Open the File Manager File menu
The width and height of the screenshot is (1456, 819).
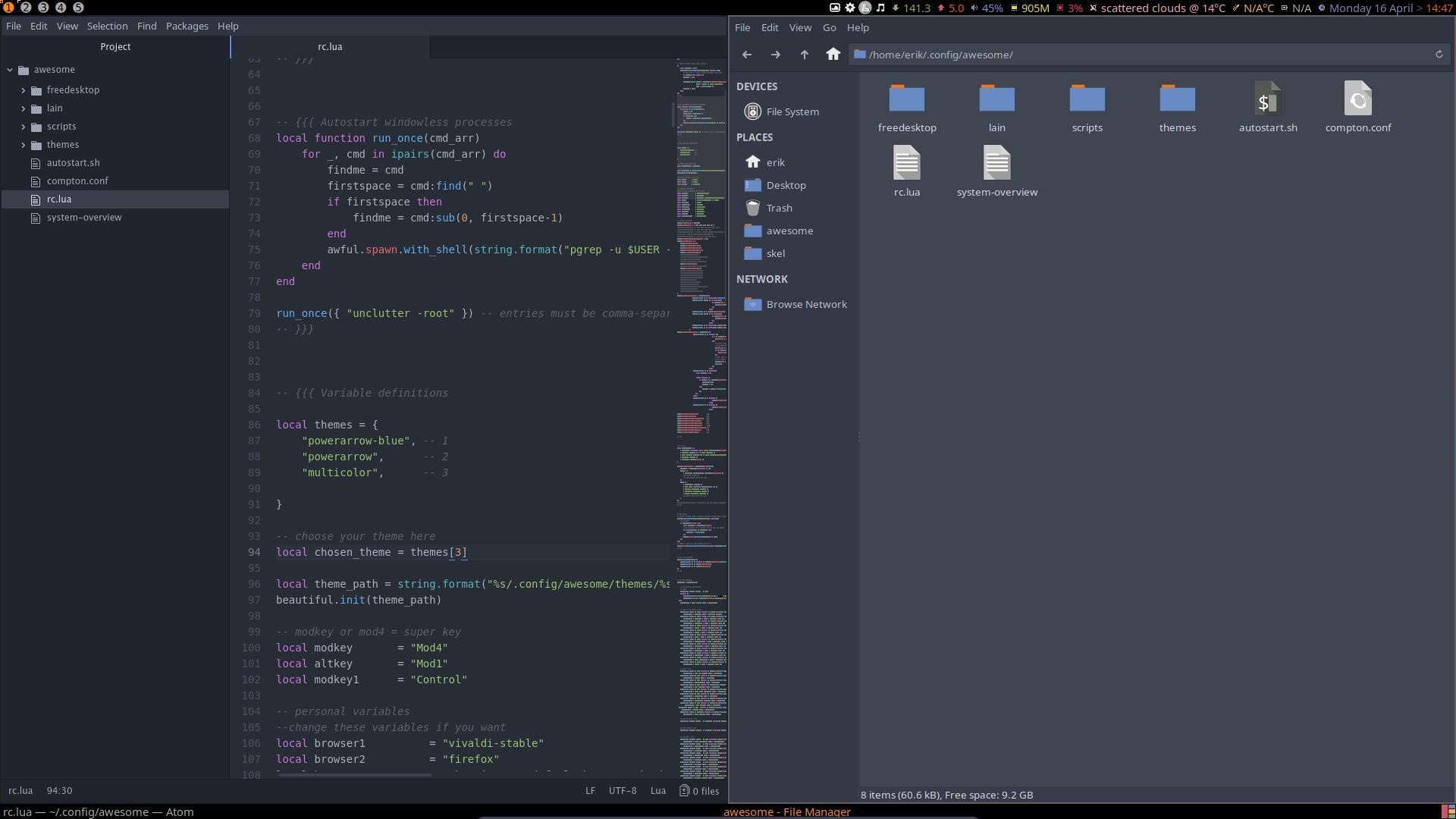click(x=742, y=27)
